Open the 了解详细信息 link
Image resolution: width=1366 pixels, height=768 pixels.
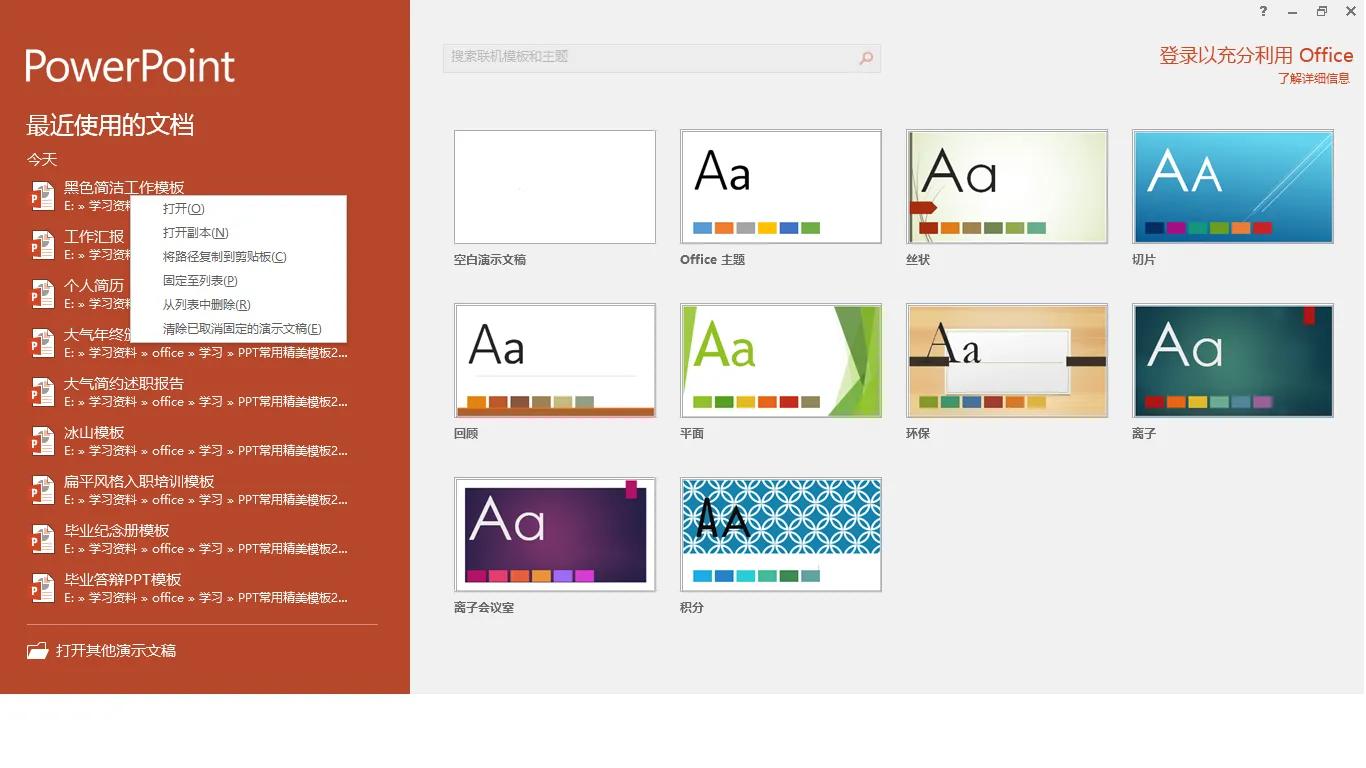1314,79
